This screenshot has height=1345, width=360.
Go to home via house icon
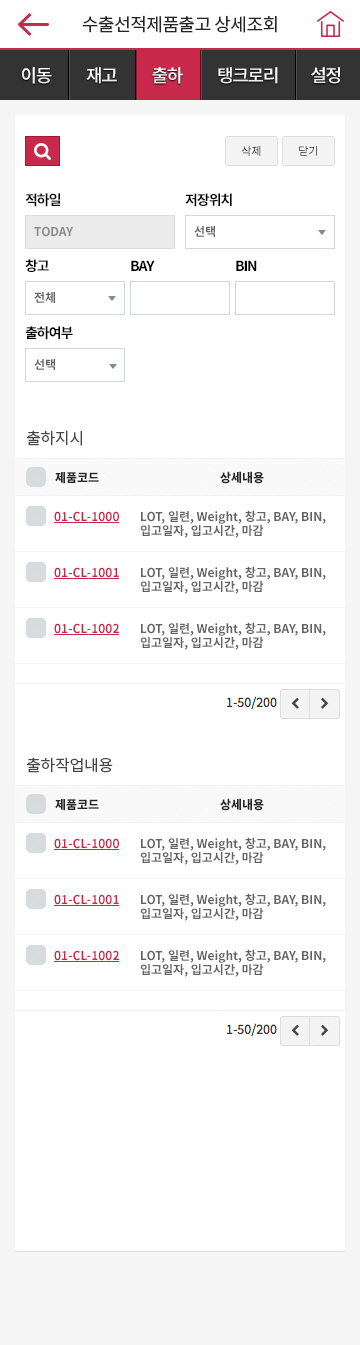[330, 24]
